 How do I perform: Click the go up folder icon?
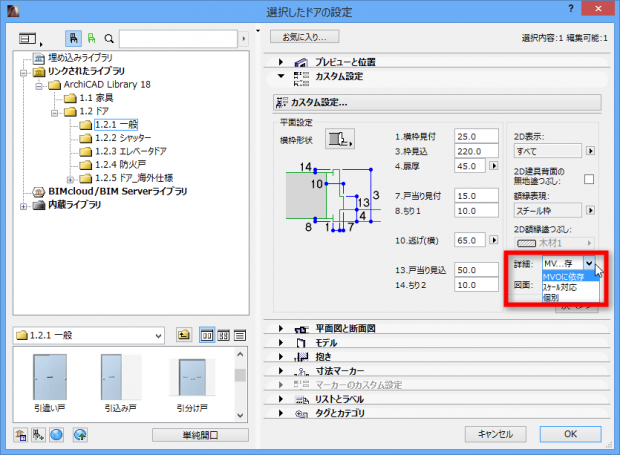[184, 335]
